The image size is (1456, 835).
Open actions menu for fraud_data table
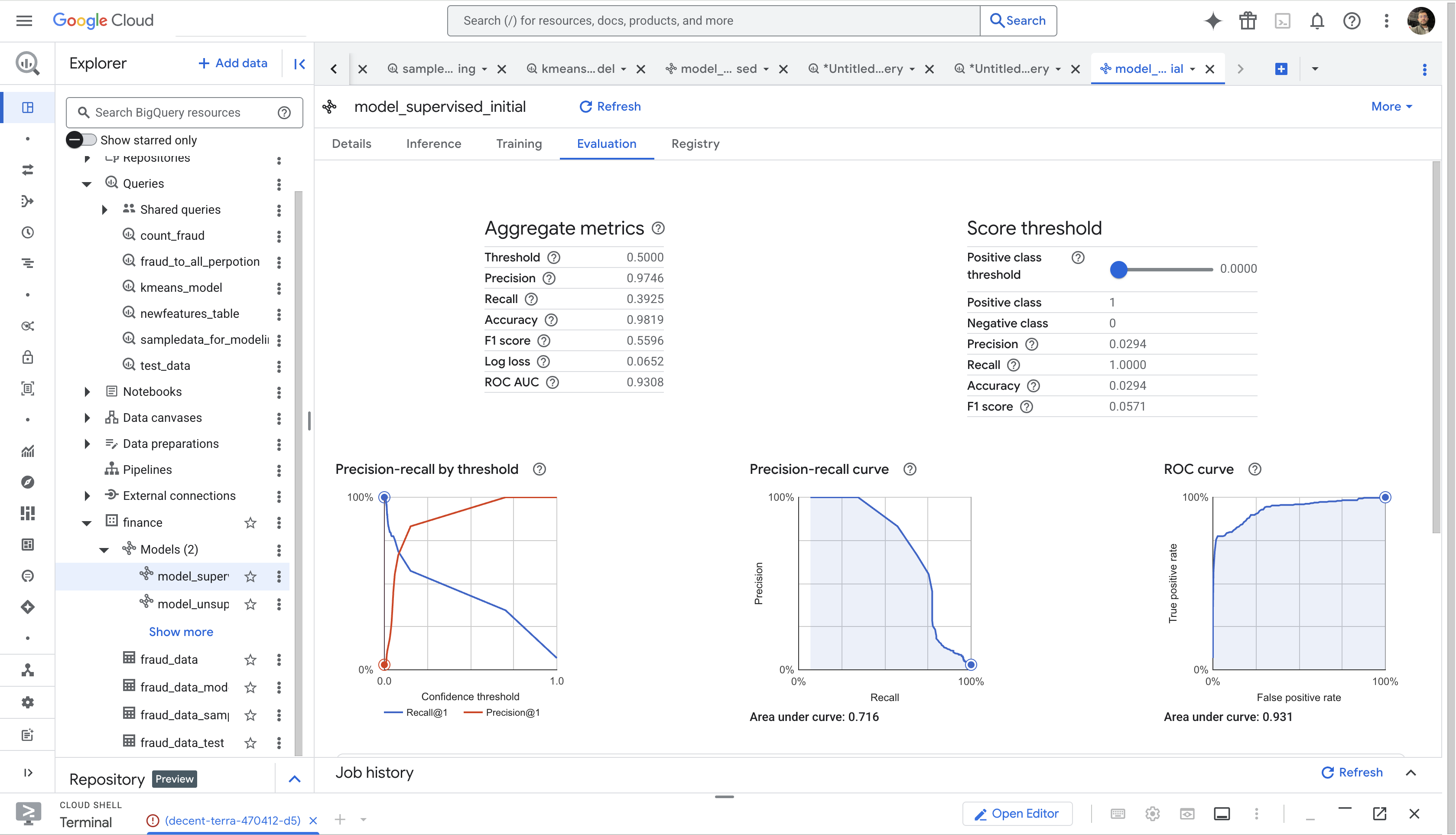pyautogui.click(x=279, y=660)
